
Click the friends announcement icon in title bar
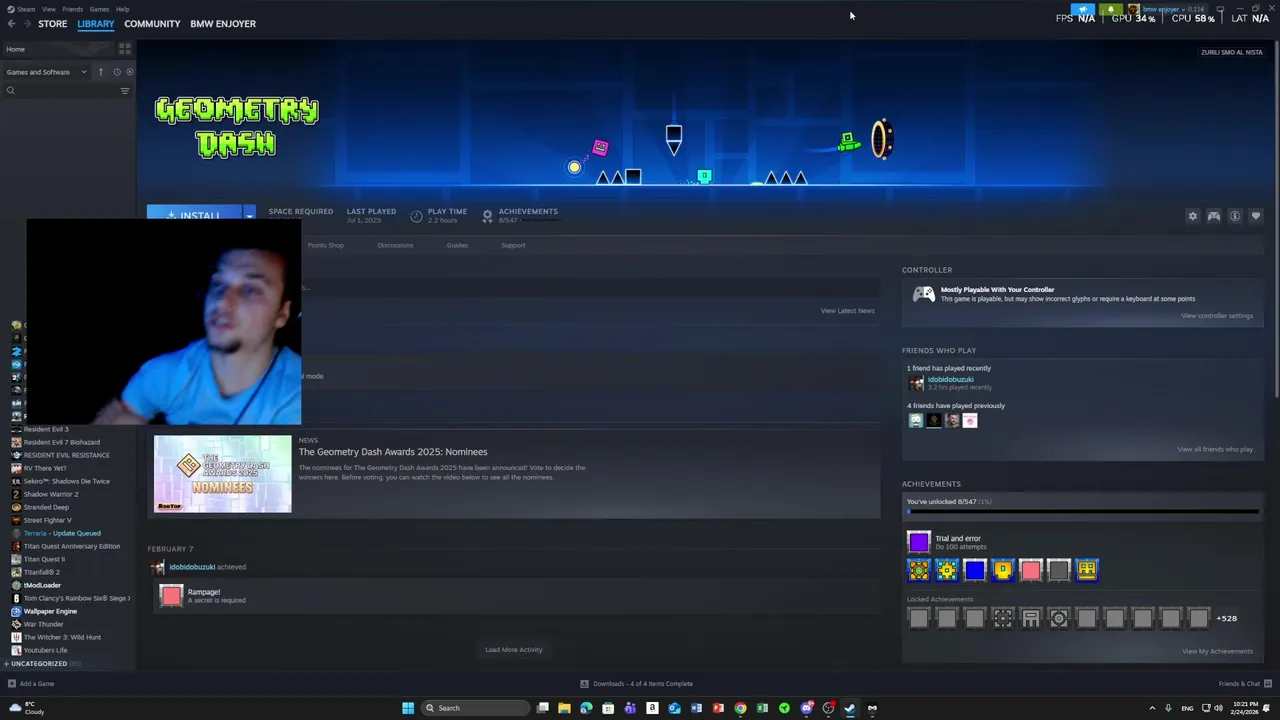[x=1083, y=9]
